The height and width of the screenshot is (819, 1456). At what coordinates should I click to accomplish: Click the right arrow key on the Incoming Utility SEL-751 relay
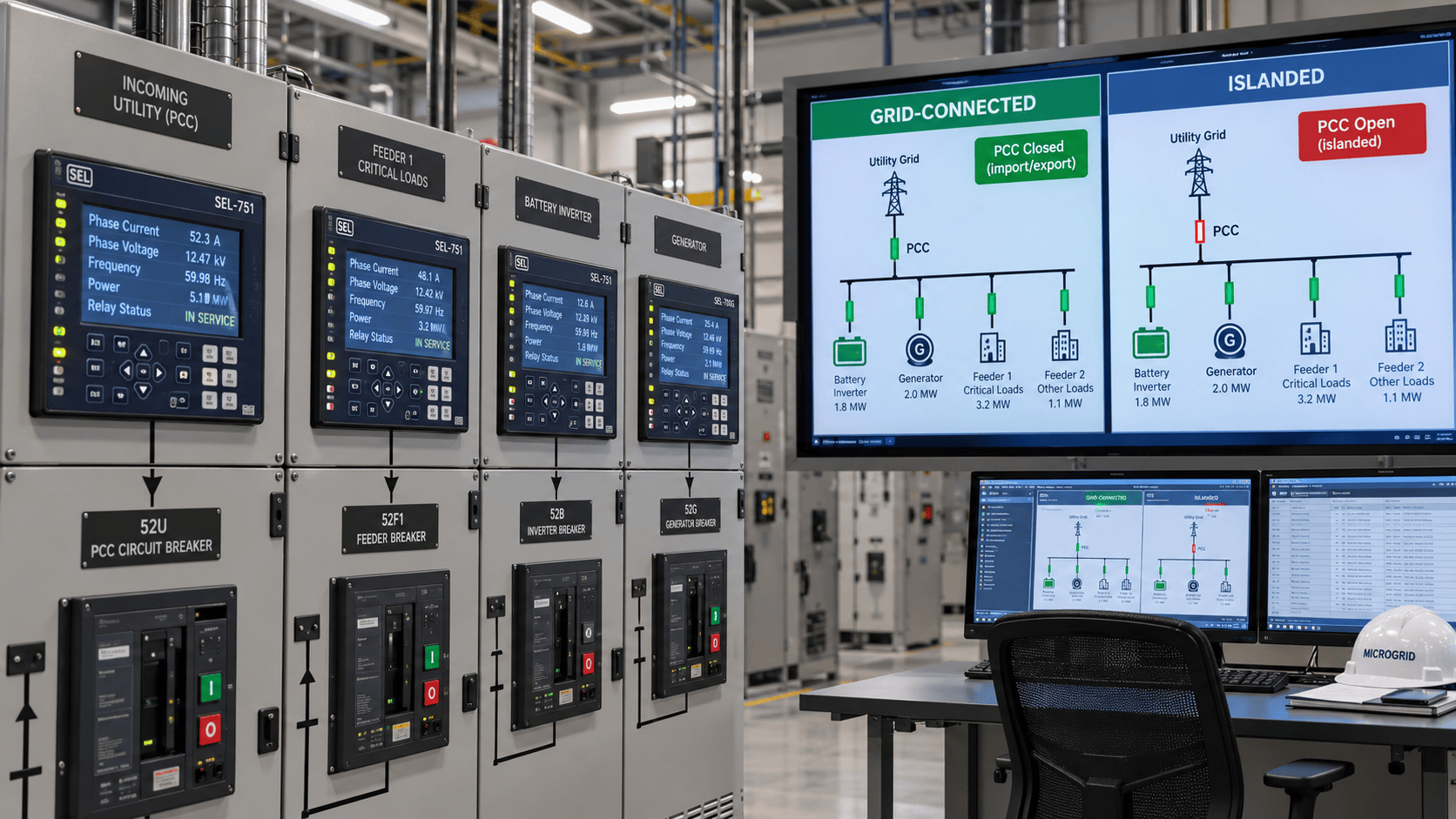[x=159, y=373]
